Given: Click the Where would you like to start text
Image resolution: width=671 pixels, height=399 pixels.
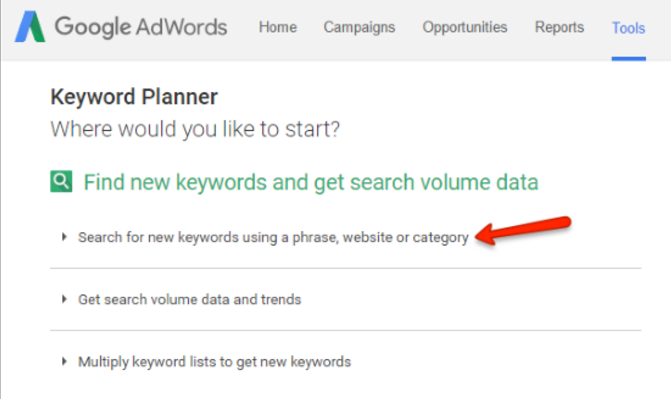Looking at the screenshot, I should point(195,129).
